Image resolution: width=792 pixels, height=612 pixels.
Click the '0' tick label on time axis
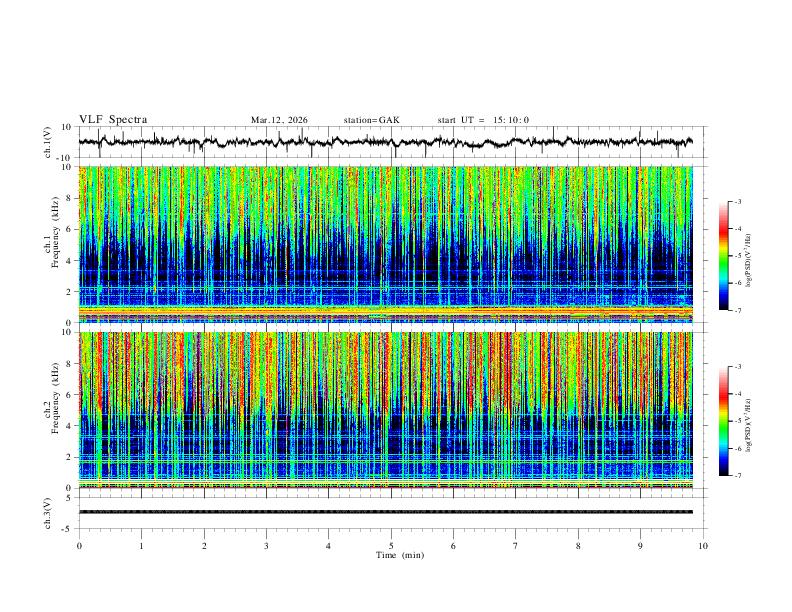pos(79,546)
